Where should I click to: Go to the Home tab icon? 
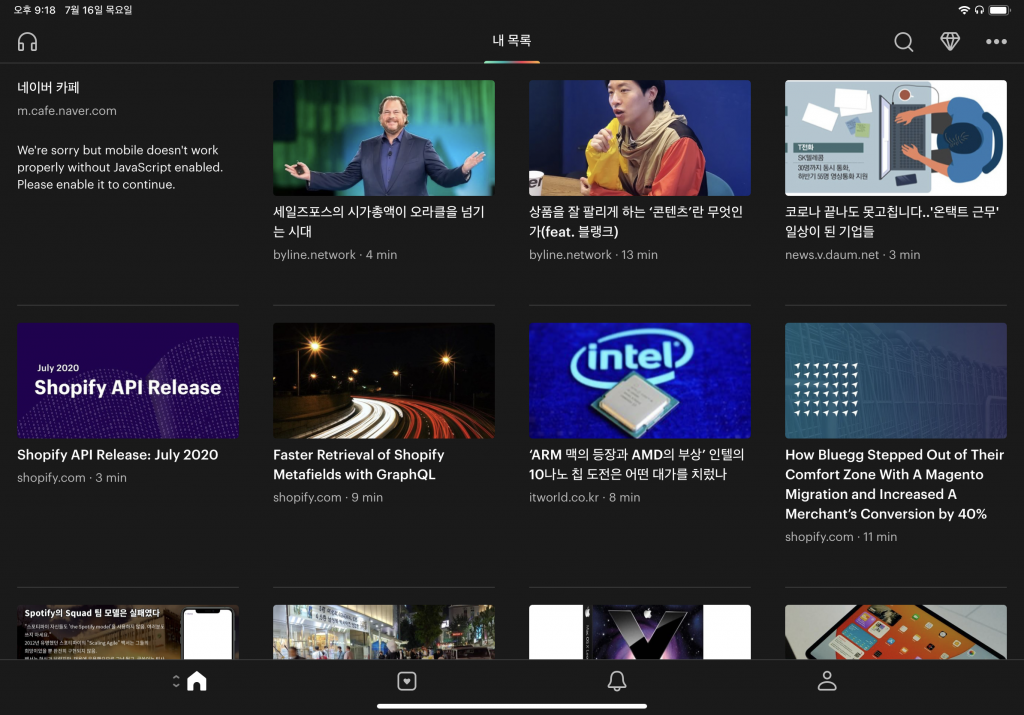[x=197, y=681]
